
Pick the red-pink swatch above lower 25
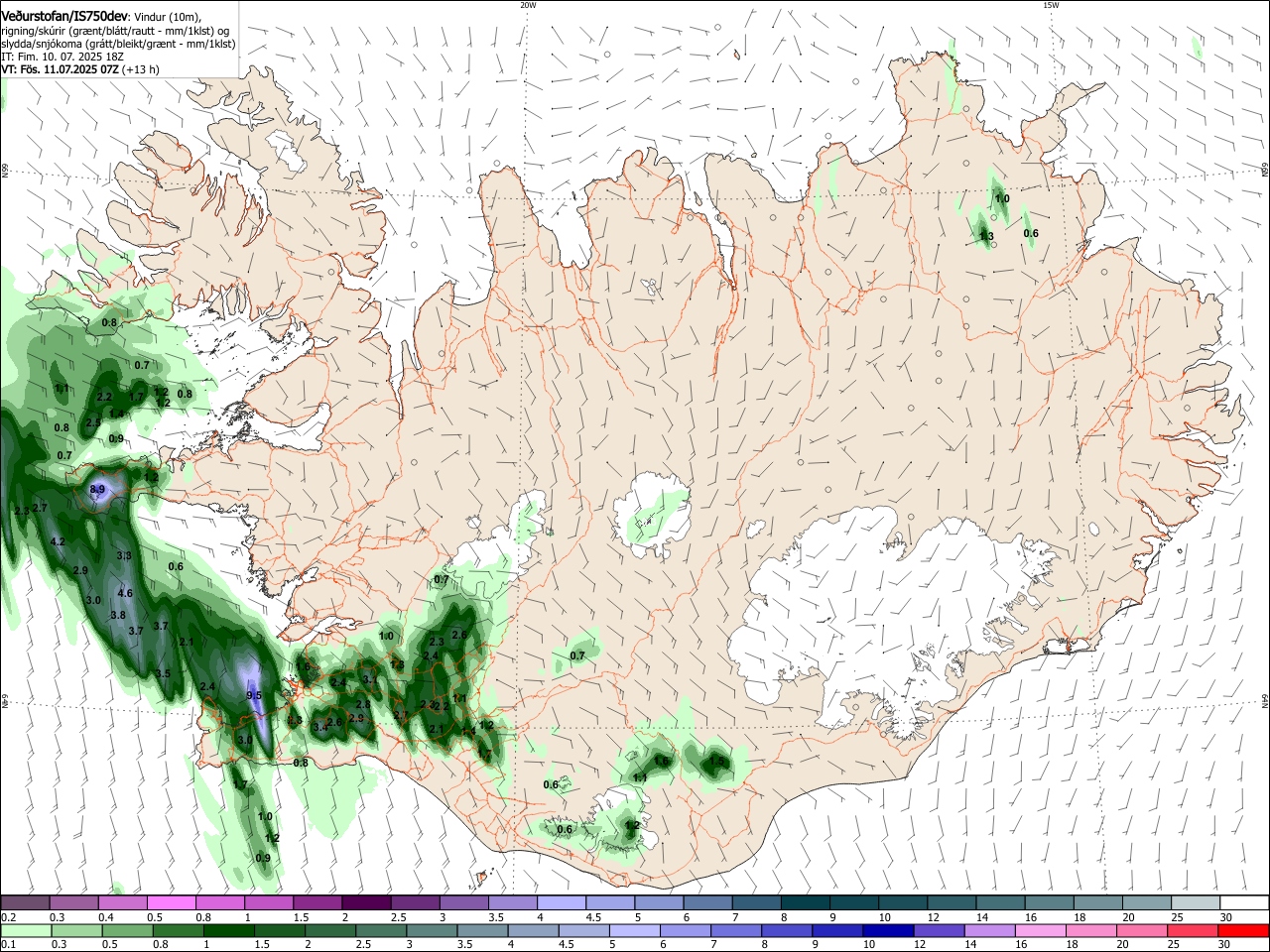click(x=1194, y=930)
